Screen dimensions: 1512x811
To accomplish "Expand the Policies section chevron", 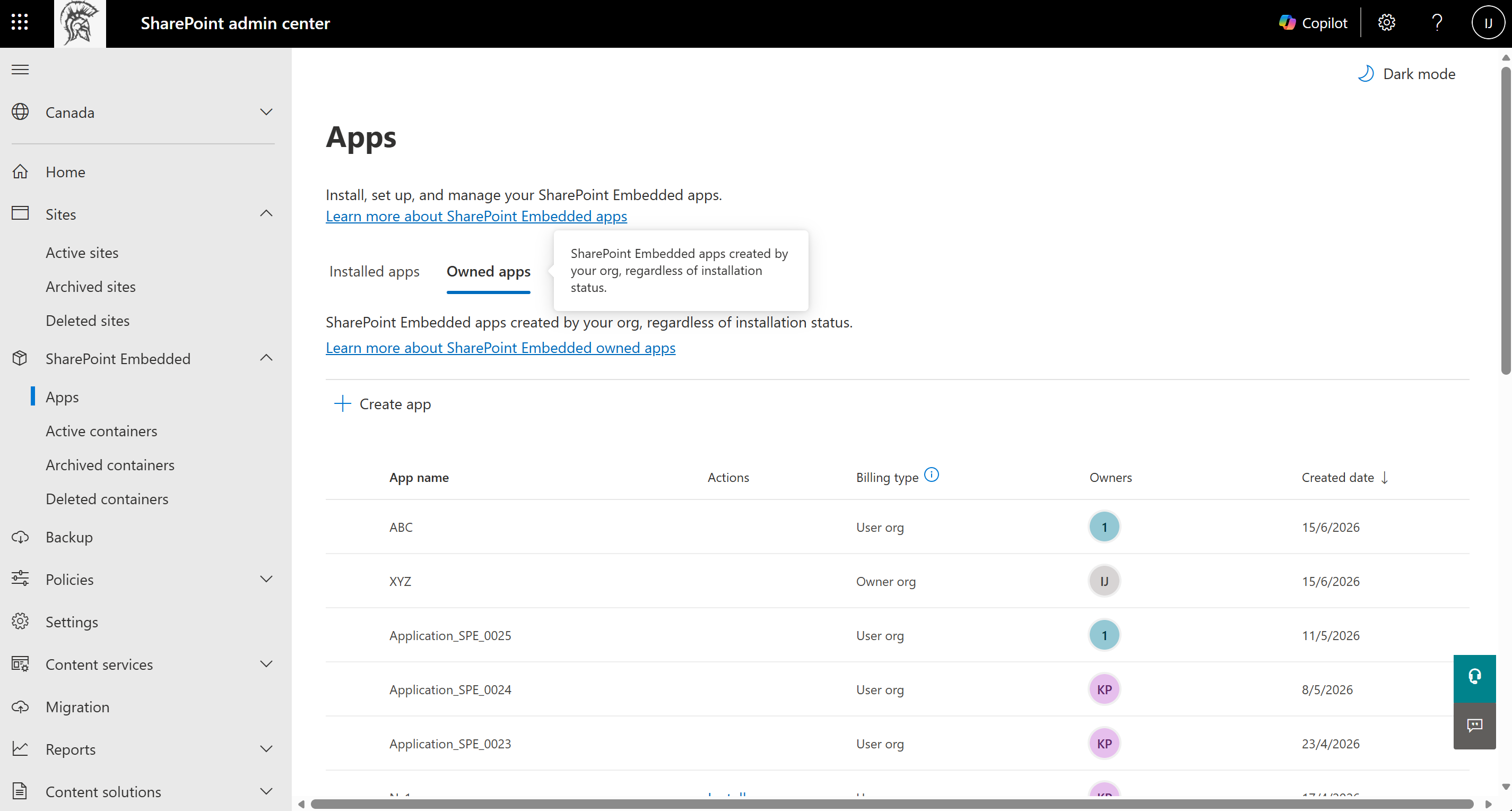I will [266, 579].
